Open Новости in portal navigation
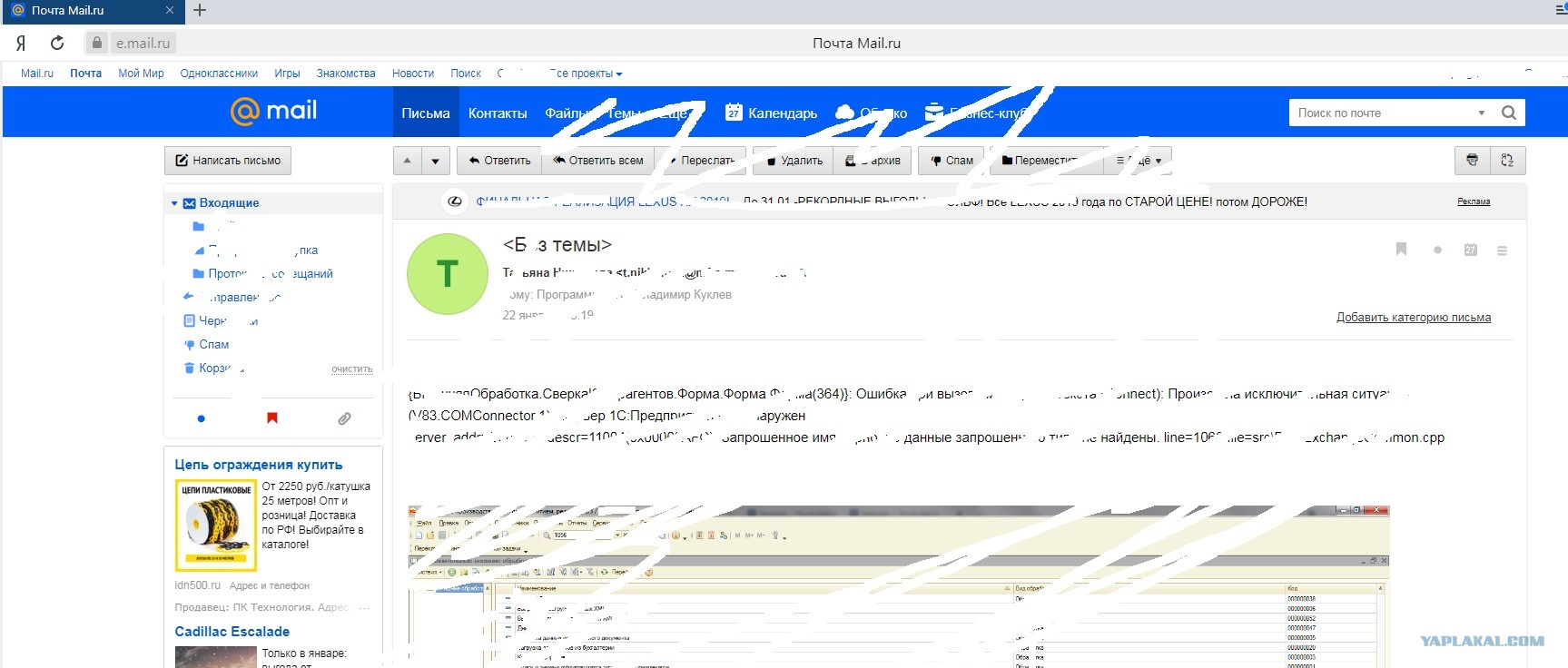This screenshot has height=668, width=1568. [413, 74]
